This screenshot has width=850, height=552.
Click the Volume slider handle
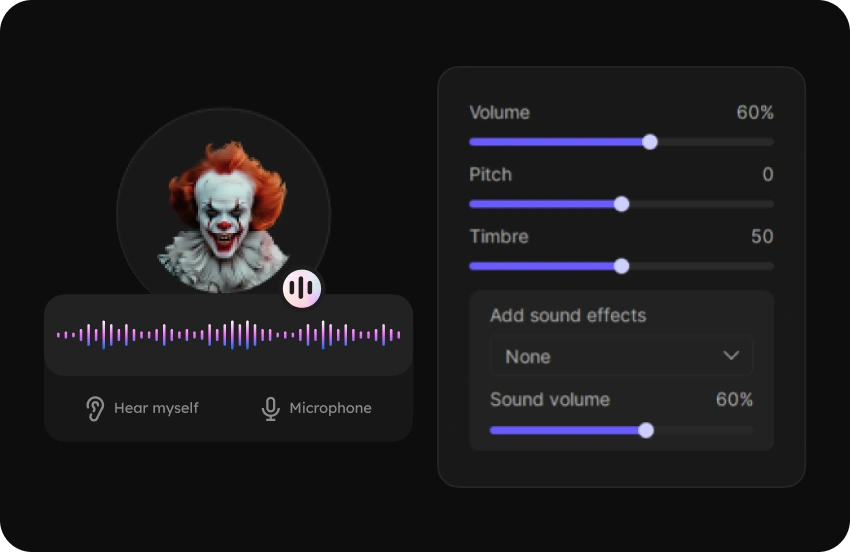click(x=650, y=142)
